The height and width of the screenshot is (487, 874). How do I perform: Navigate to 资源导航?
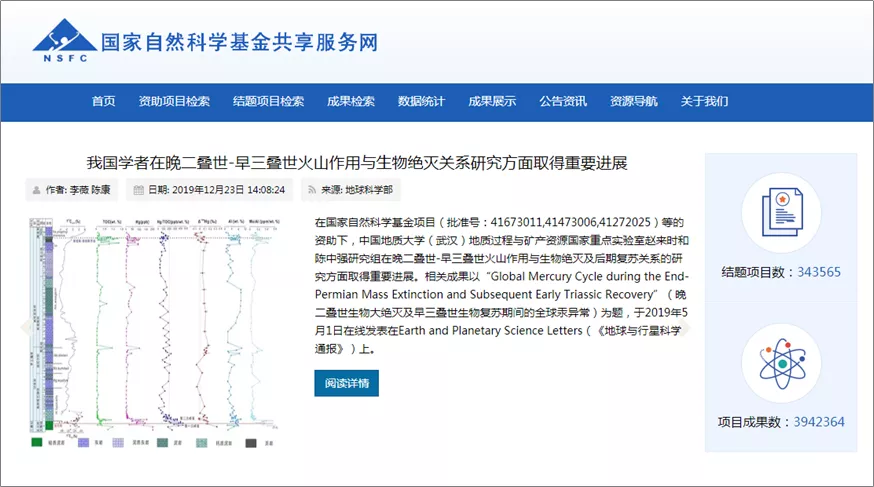634,101
